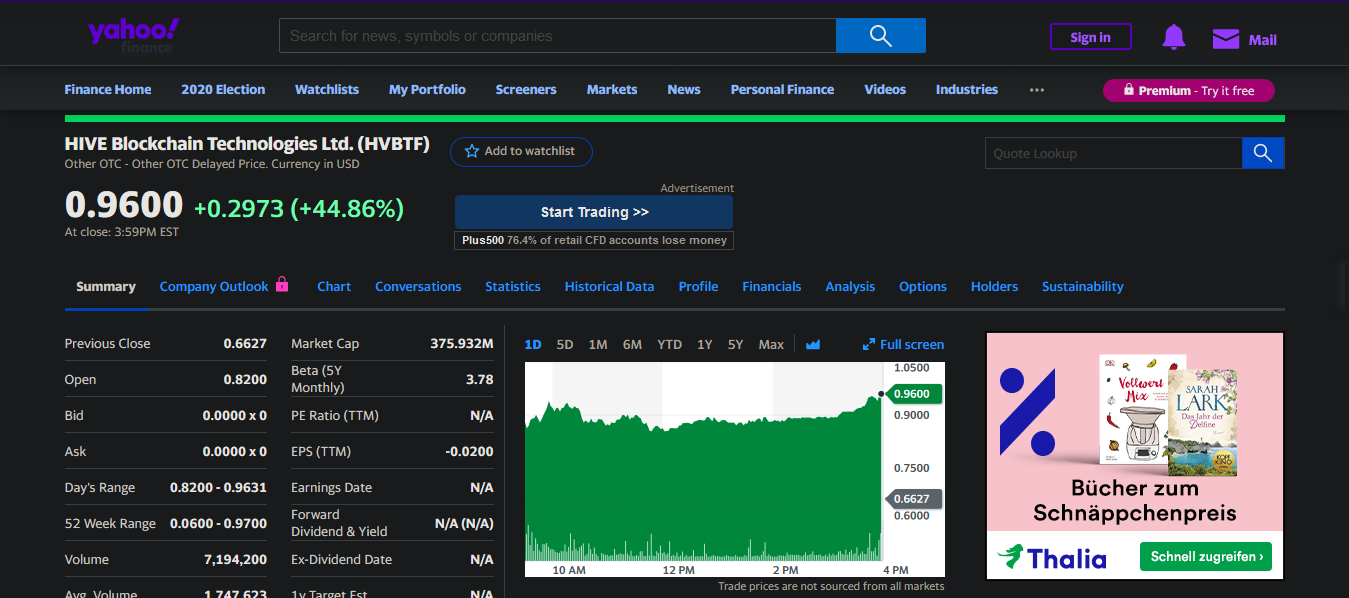Toggle Add to watchlist star

tap(472, 151)
